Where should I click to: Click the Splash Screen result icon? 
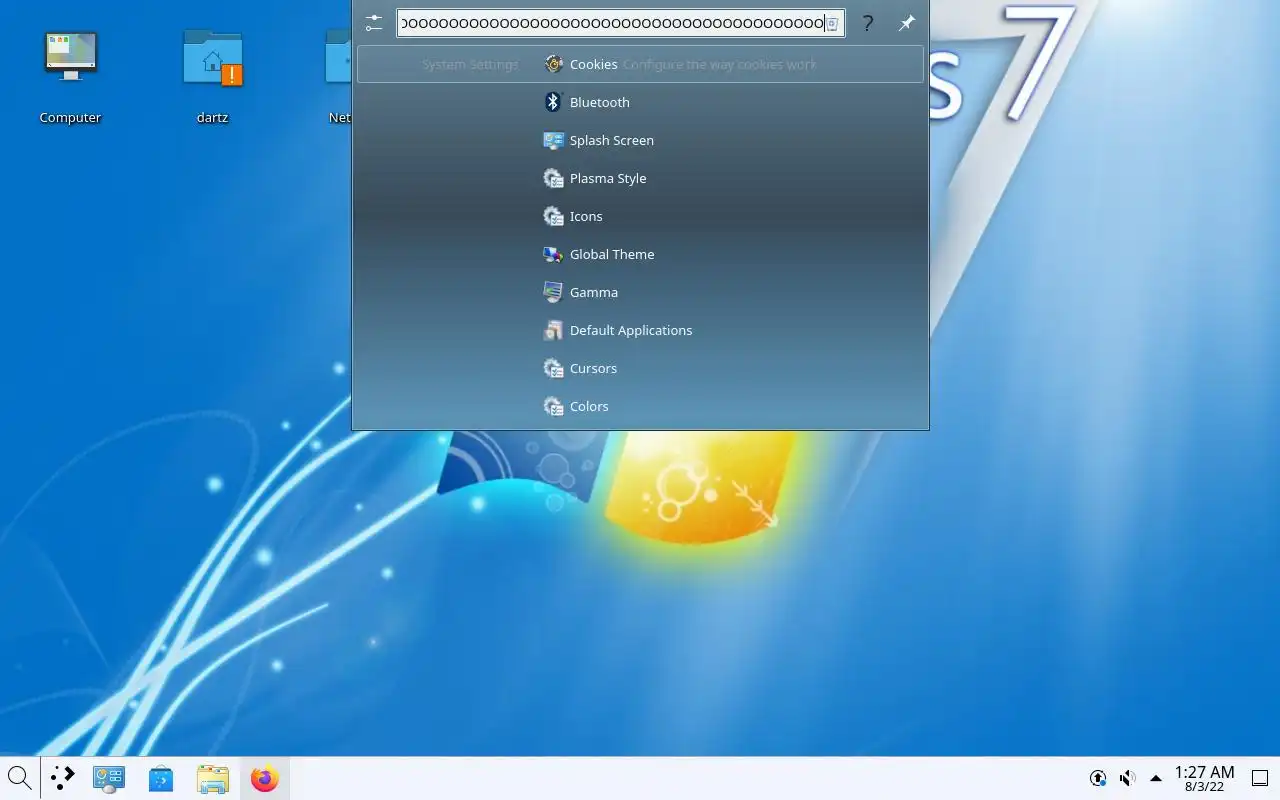[x=553, y=140]
